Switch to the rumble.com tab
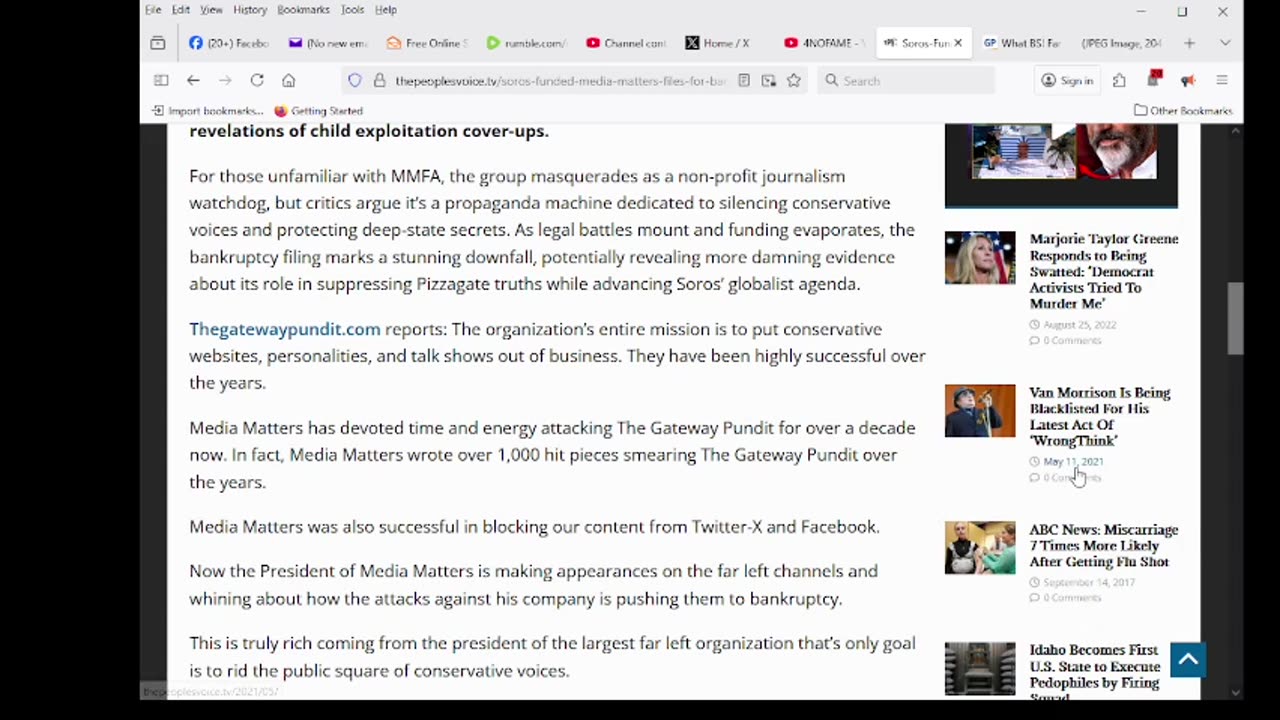Image resolution: width=1280 pixels, height=720 pixels. (x=526, y=43)
